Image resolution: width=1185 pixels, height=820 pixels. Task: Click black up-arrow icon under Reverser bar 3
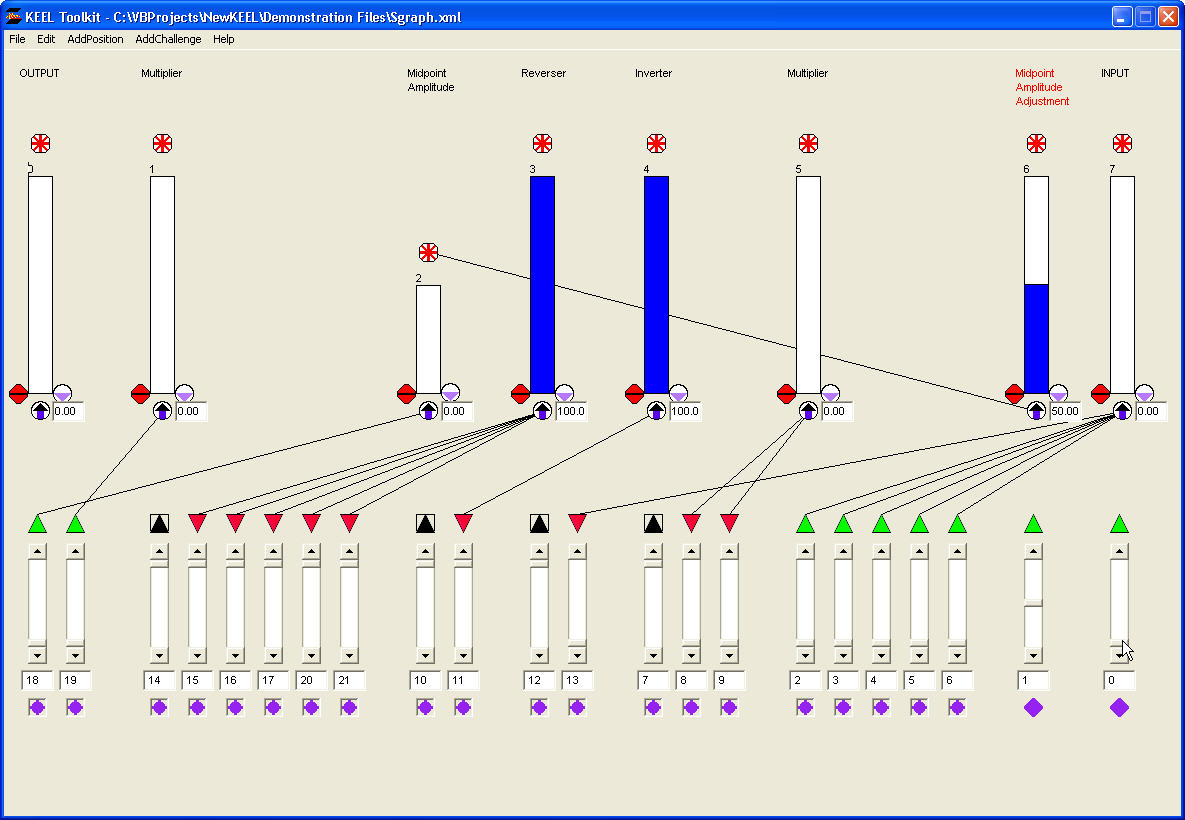pyautogui.click(x=542, y=410)
